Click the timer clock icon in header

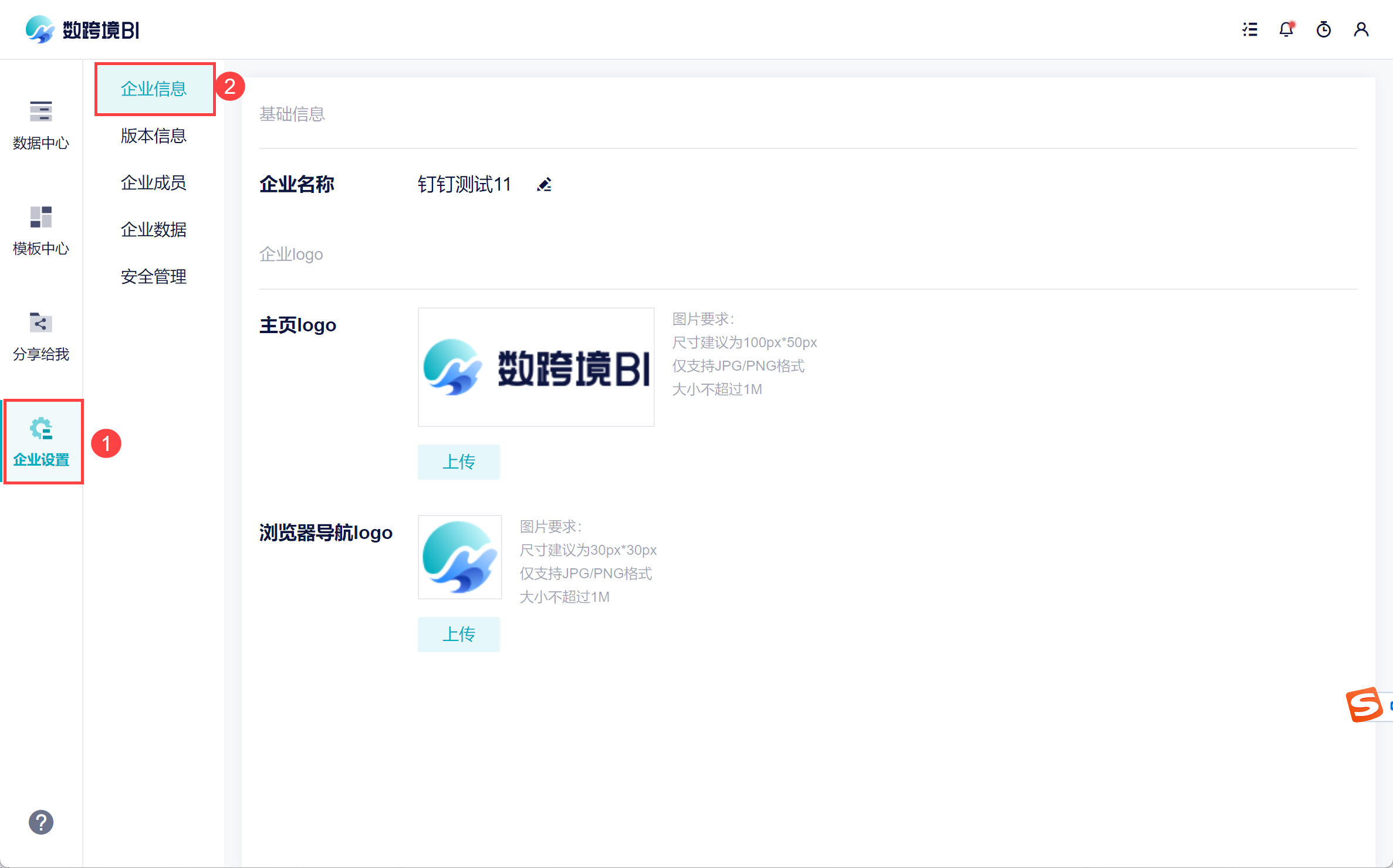click(1324, 29)
